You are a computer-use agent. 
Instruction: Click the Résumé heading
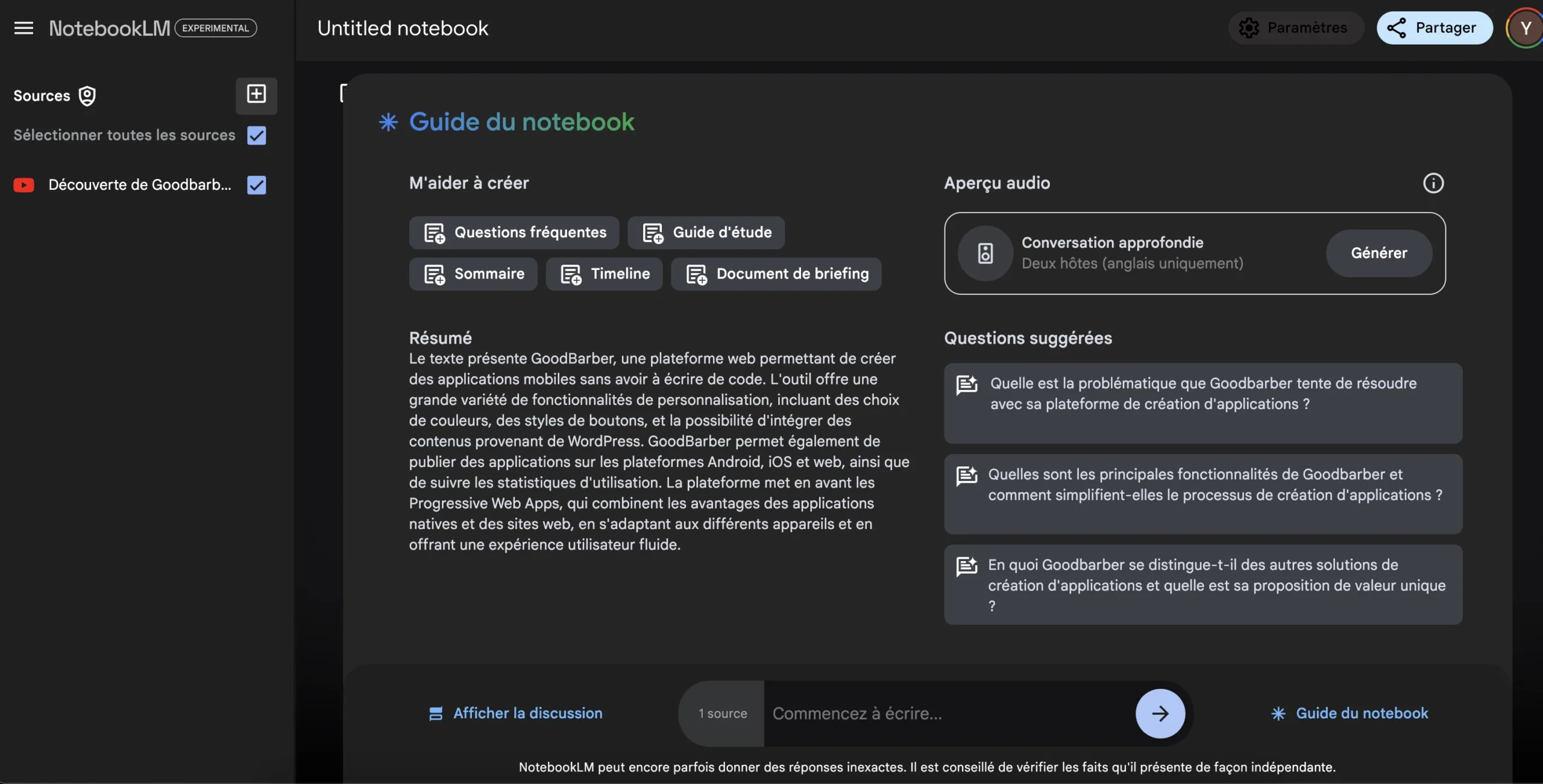[441, 338]
